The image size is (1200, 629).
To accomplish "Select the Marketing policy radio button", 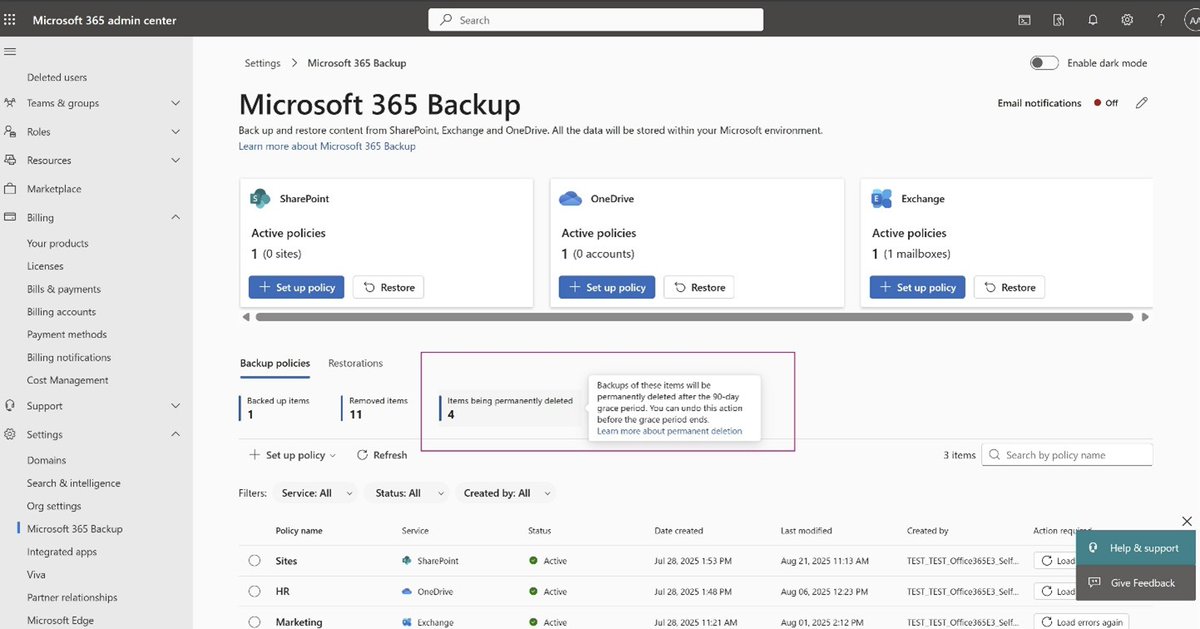I will 255,622.
